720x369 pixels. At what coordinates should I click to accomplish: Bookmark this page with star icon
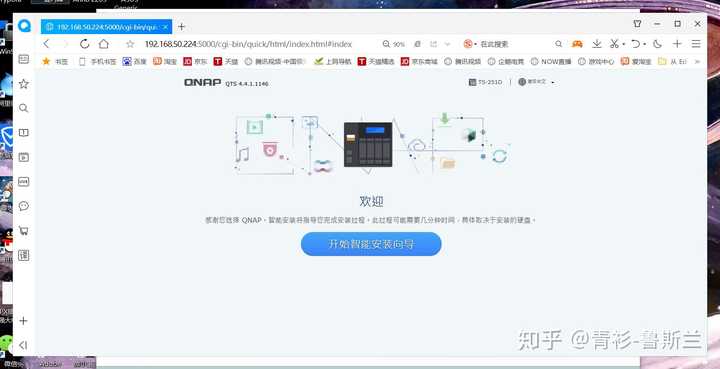click(130, 44)
